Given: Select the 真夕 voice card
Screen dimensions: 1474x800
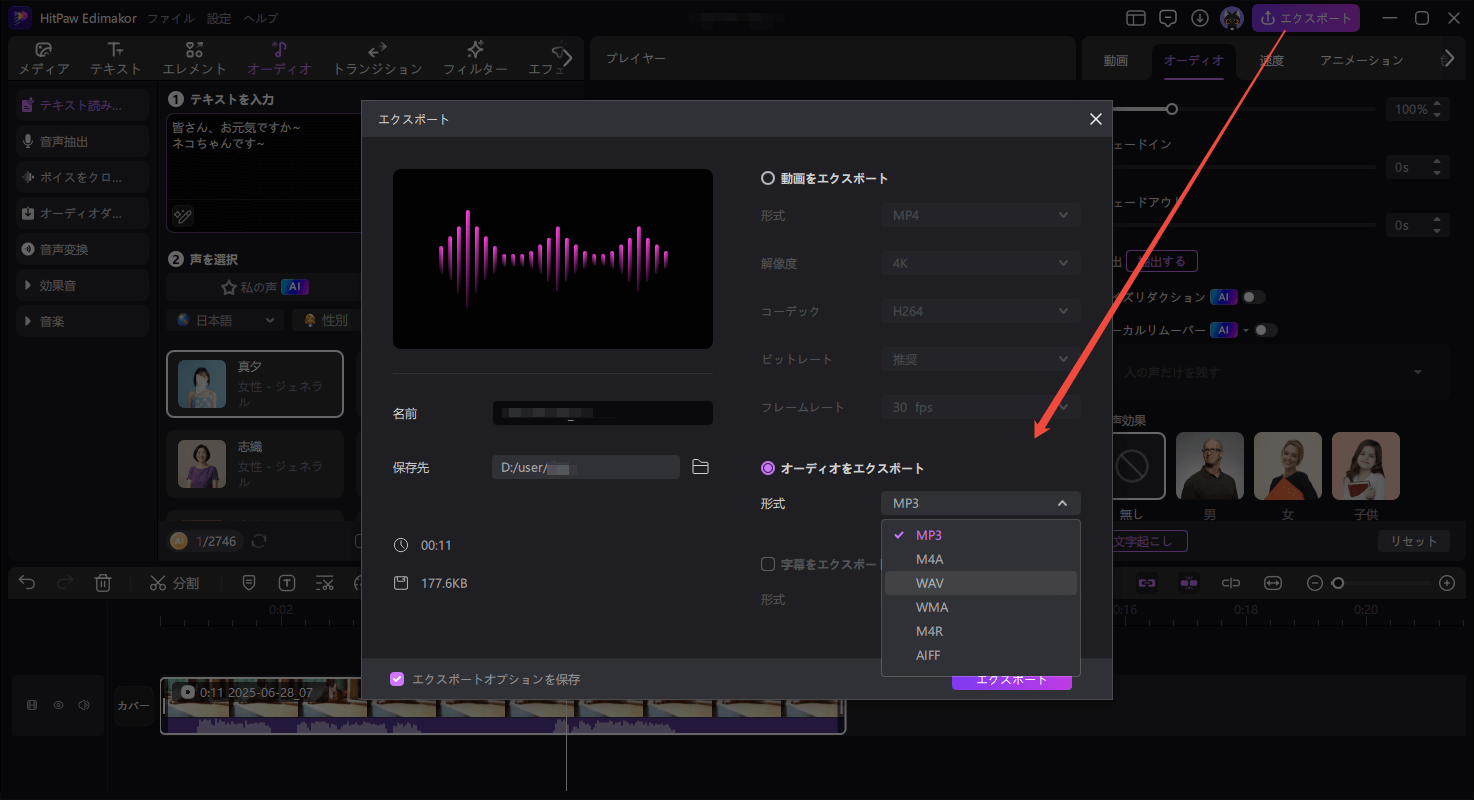Looking at the screenshot, I should click(x=255, y=384).
